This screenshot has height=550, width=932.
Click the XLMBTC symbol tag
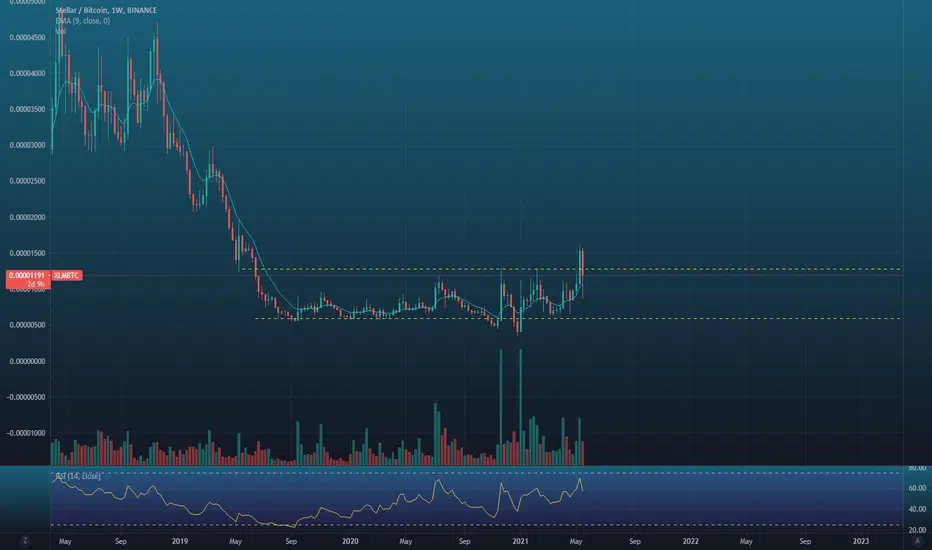point(66,276)
